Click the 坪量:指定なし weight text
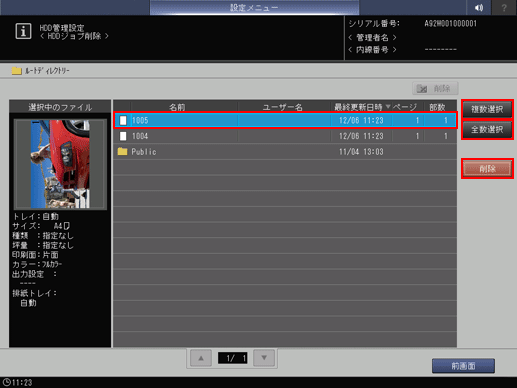 coord(43,245)
